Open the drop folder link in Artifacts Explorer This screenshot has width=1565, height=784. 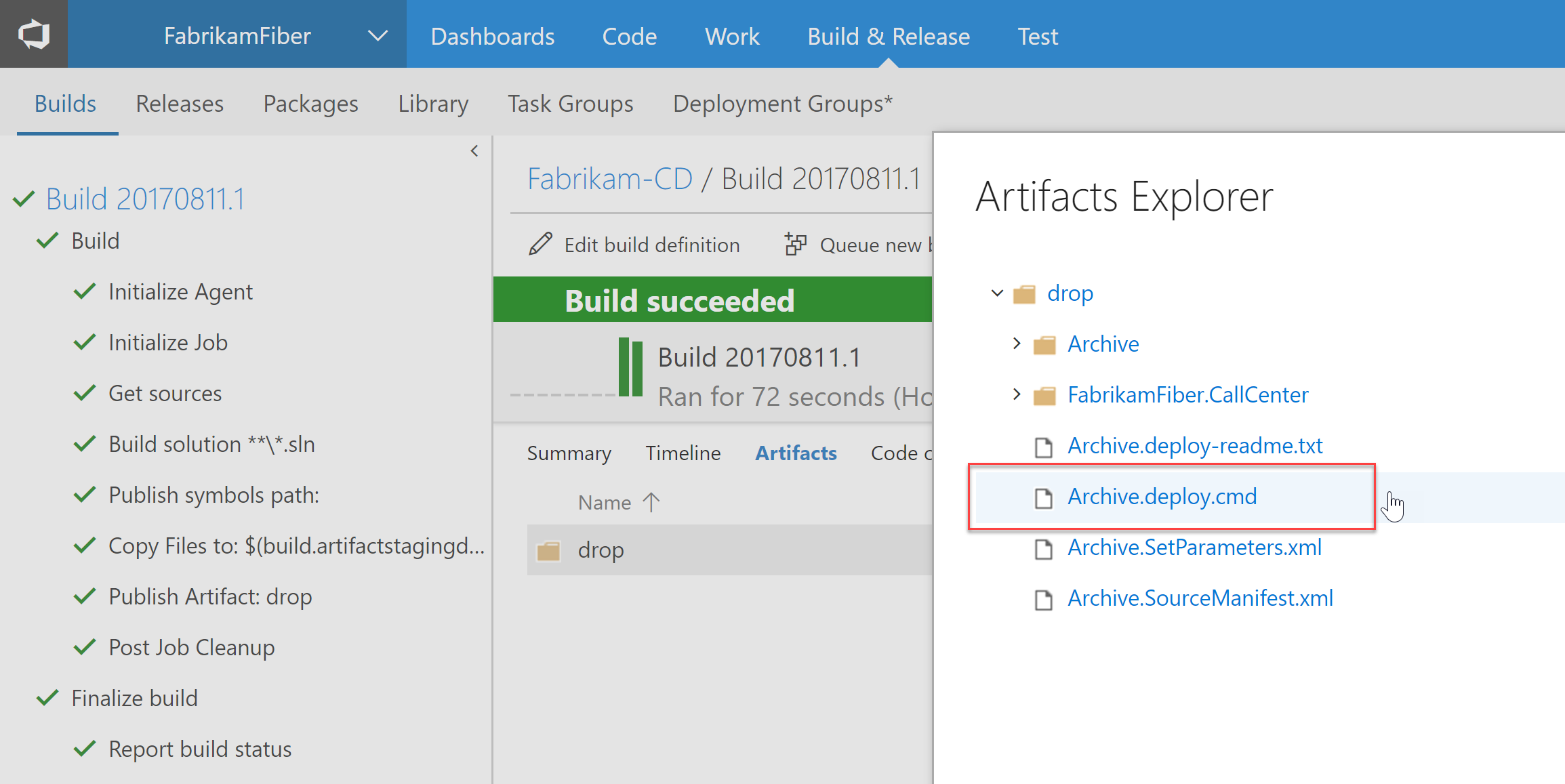coord(1070,293)
